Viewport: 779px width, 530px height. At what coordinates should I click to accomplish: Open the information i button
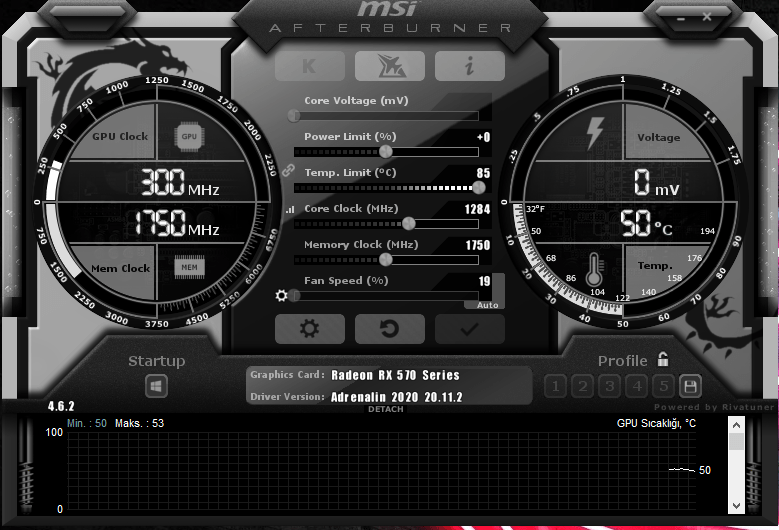pyautogui.click(x=470, y=66)
